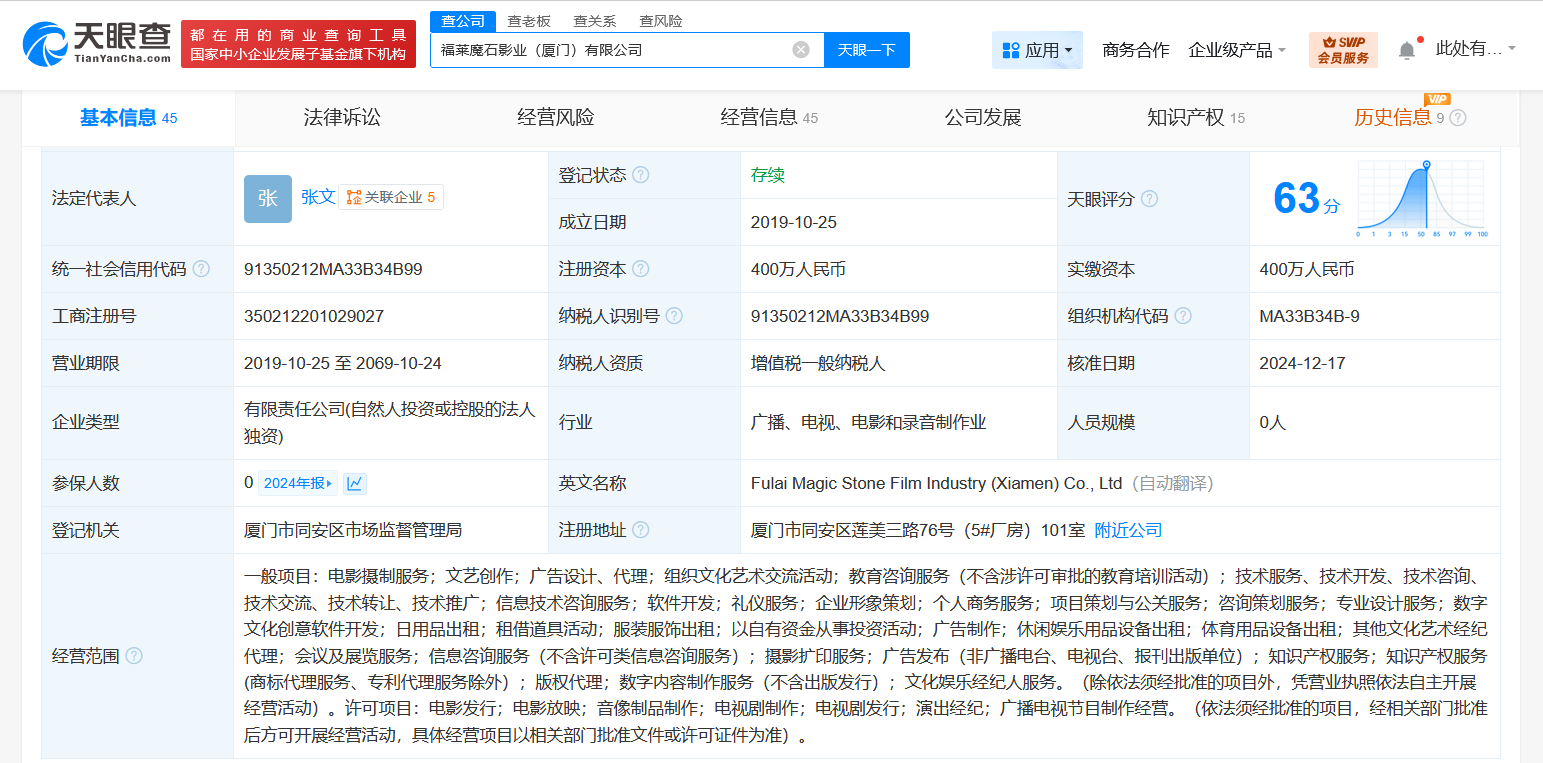1543x763 pixels.
Task: Click the 营业期限 value 2019-10-25 至 2069-10-24
Action: 343,363
